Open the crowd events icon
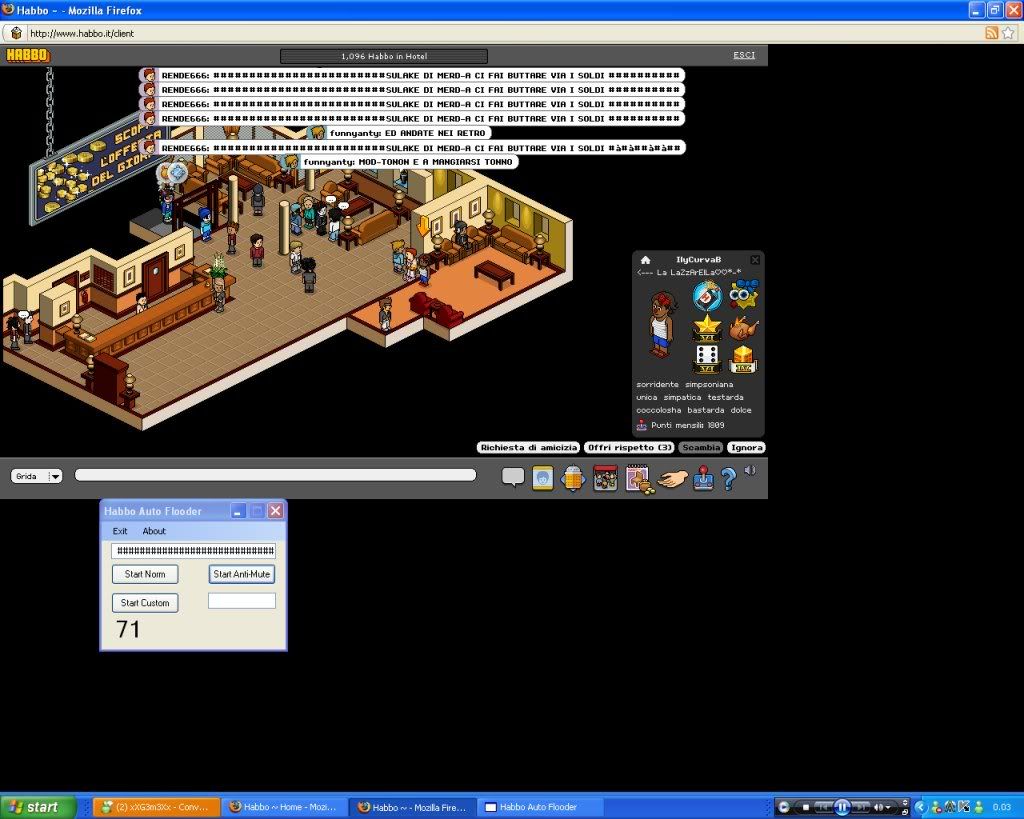Screen dimensions: 1024x819 click(605, 477)
